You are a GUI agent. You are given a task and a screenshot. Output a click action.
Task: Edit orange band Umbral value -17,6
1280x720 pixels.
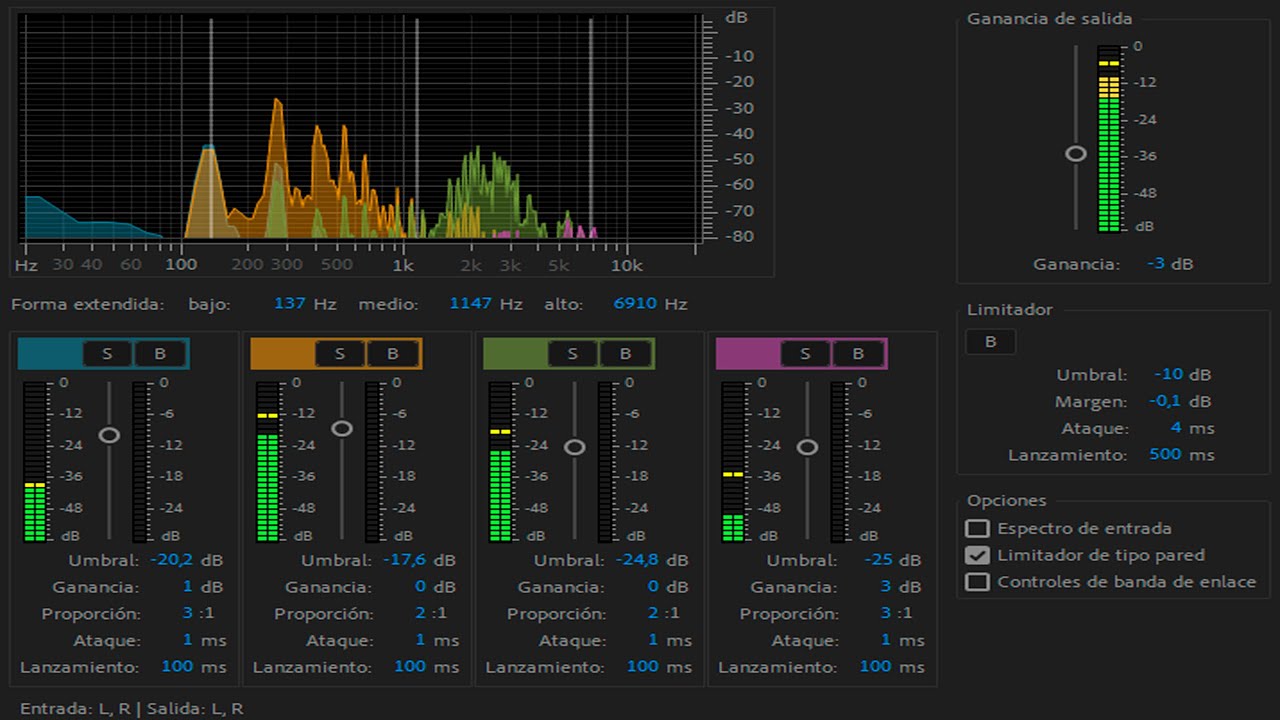405,560
